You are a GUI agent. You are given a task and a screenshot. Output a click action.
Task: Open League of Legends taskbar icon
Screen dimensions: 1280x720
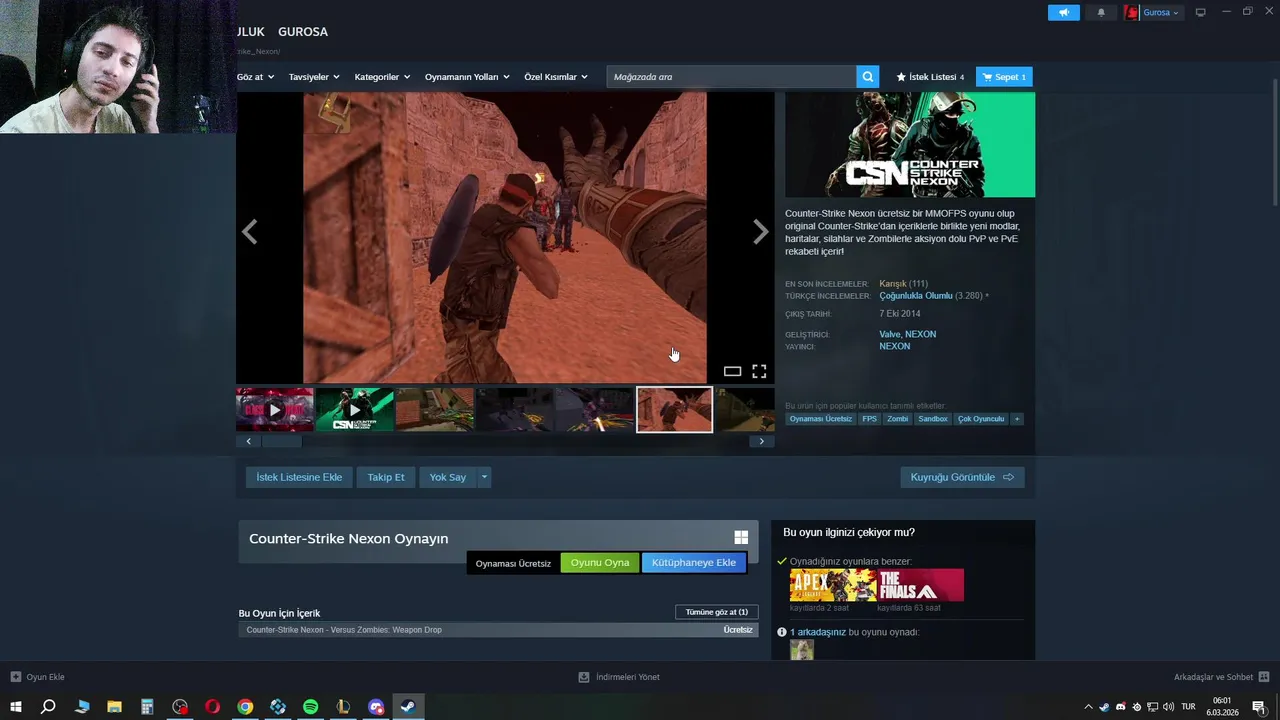[x=343, y=707]
